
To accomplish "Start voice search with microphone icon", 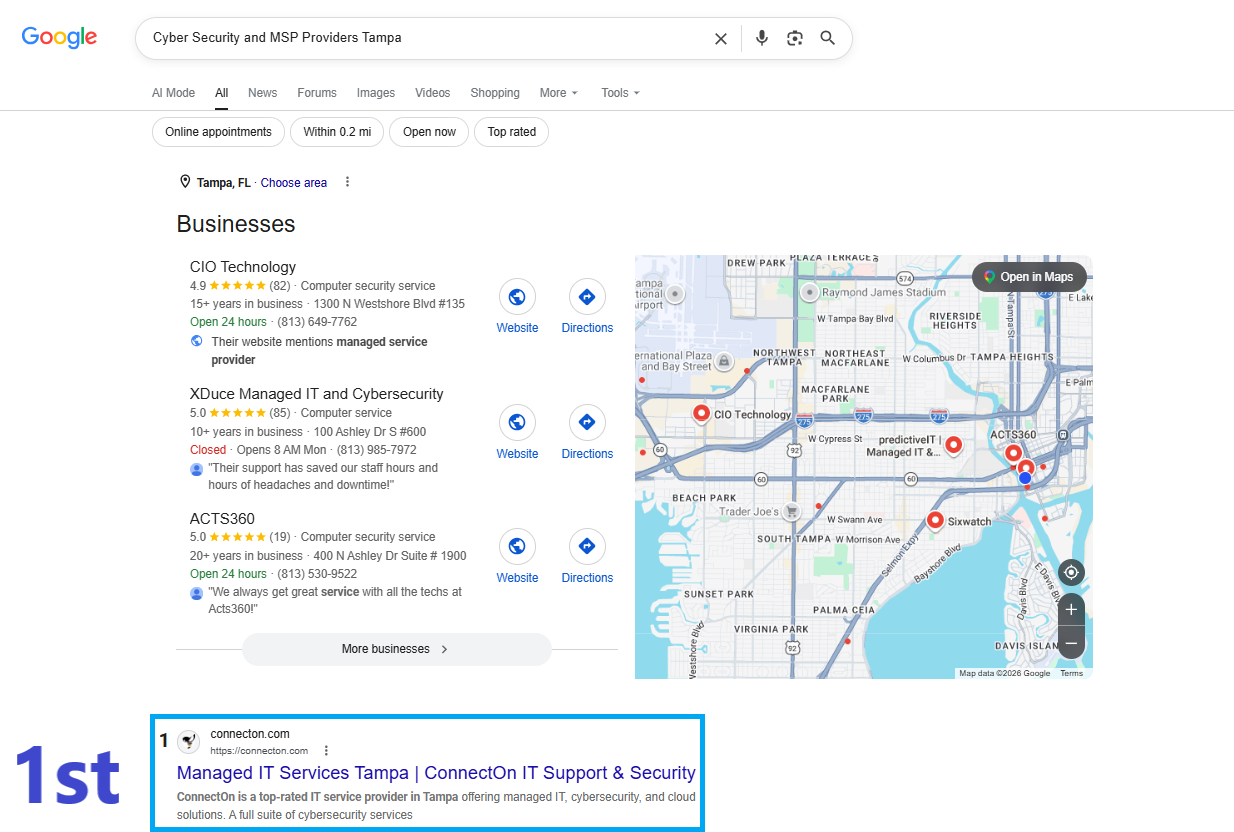I will (x=762, y=38).
